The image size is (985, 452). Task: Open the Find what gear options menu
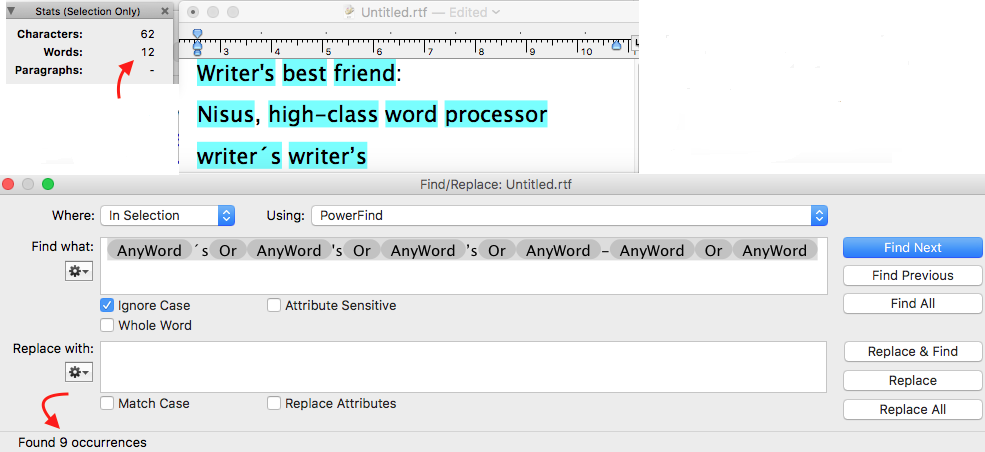pos(79,271)
